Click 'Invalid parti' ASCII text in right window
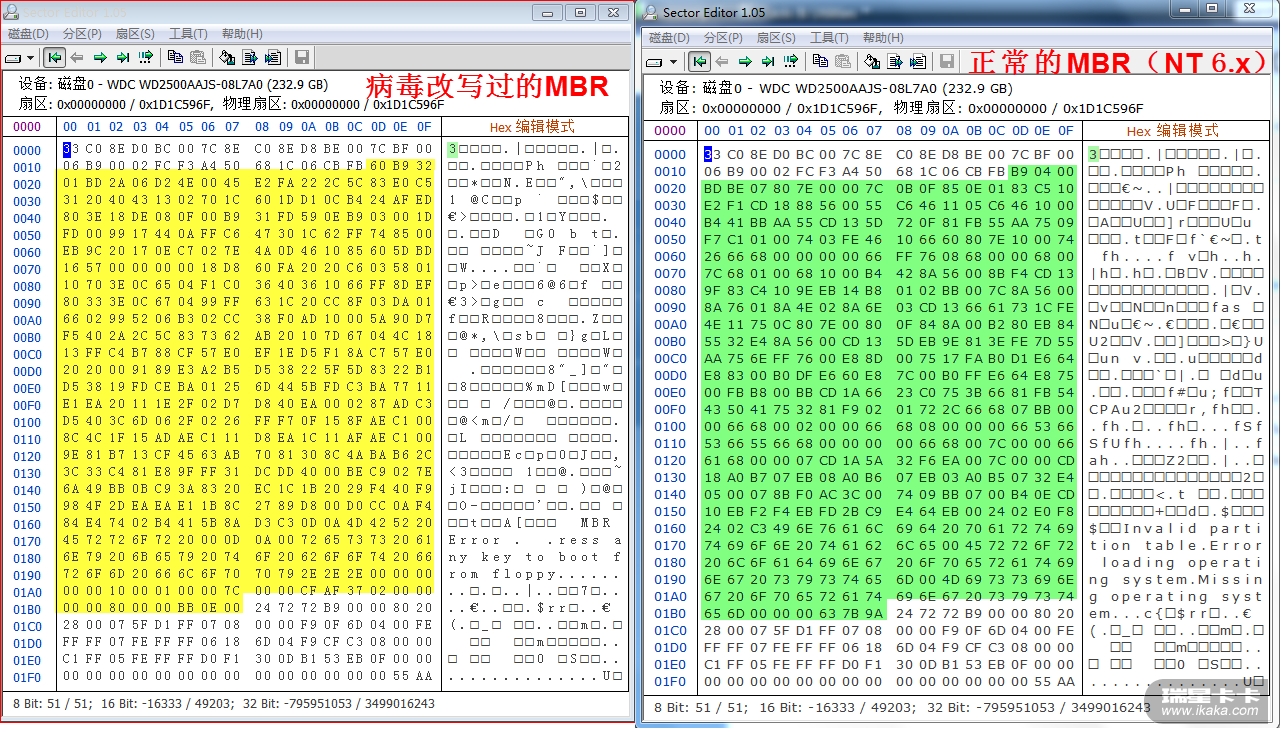1281x732 pixels. pyautogui.click(x=1195, y=528)
